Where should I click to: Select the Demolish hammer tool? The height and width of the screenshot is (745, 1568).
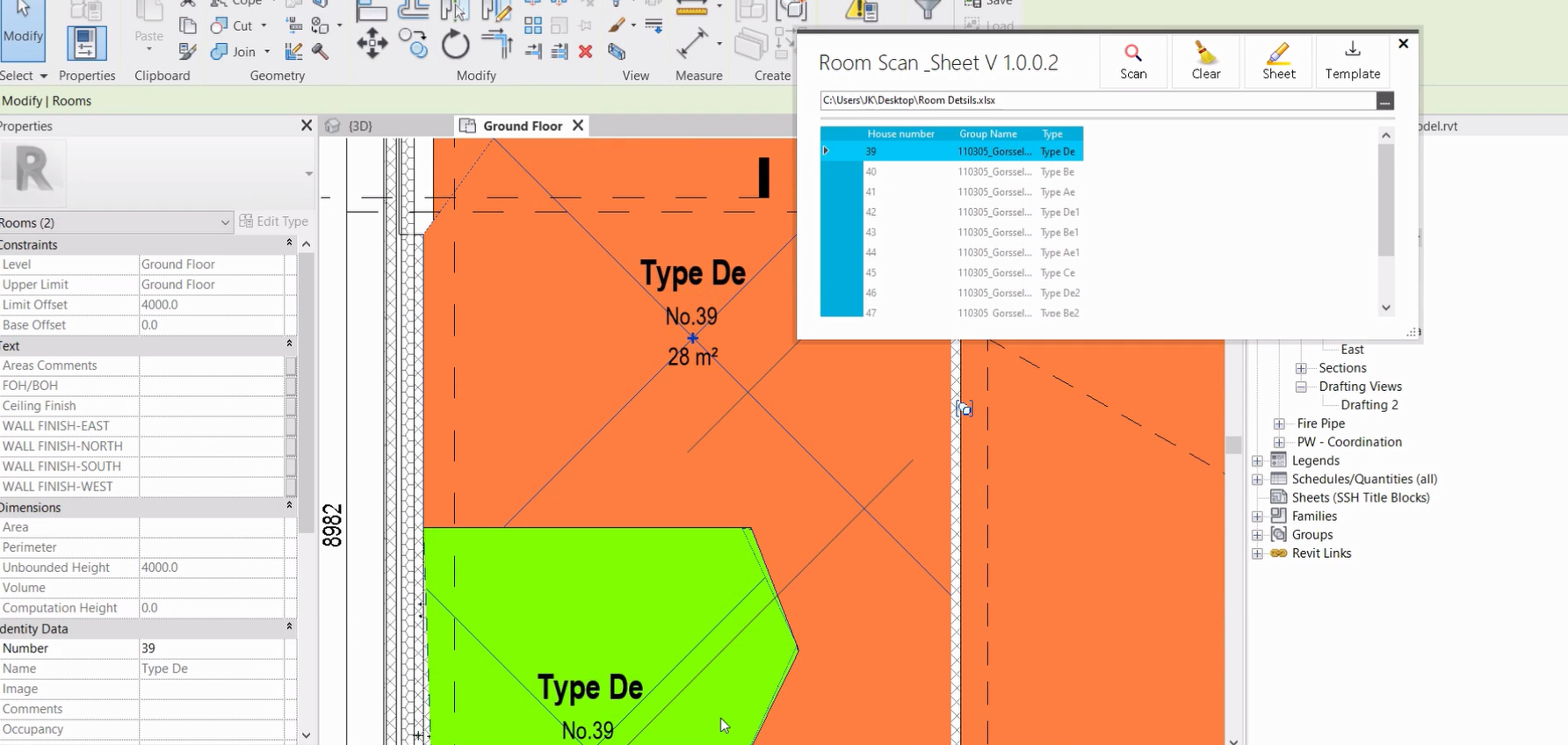pos(321,52)
